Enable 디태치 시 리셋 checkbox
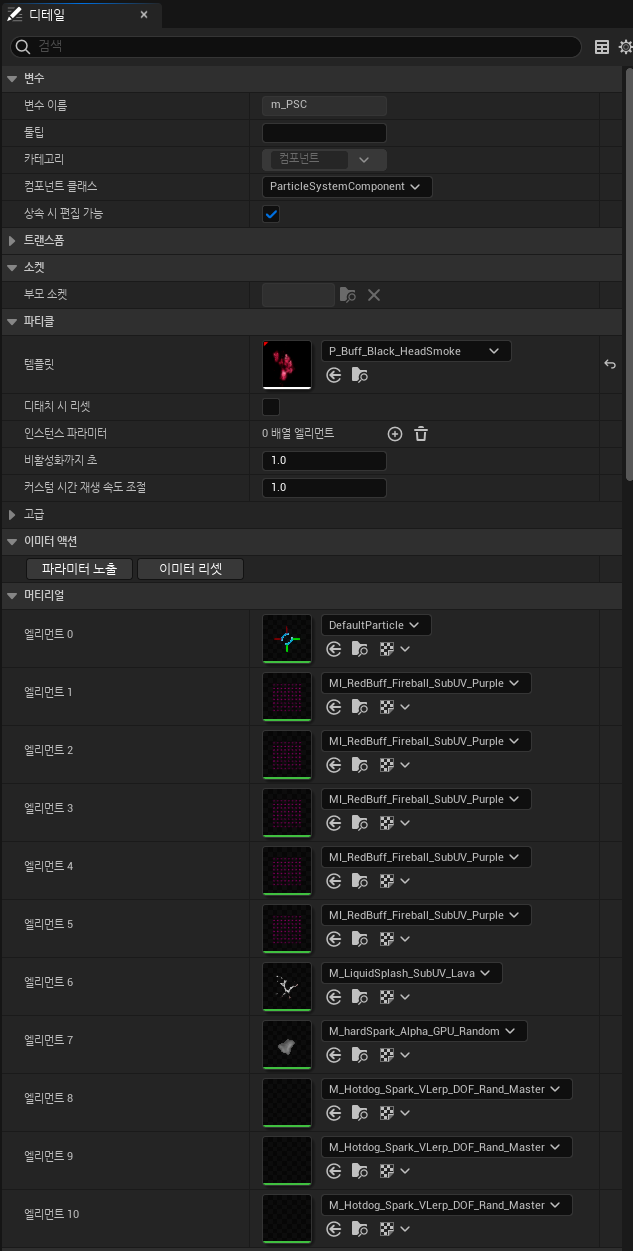 tap(271, 407)
